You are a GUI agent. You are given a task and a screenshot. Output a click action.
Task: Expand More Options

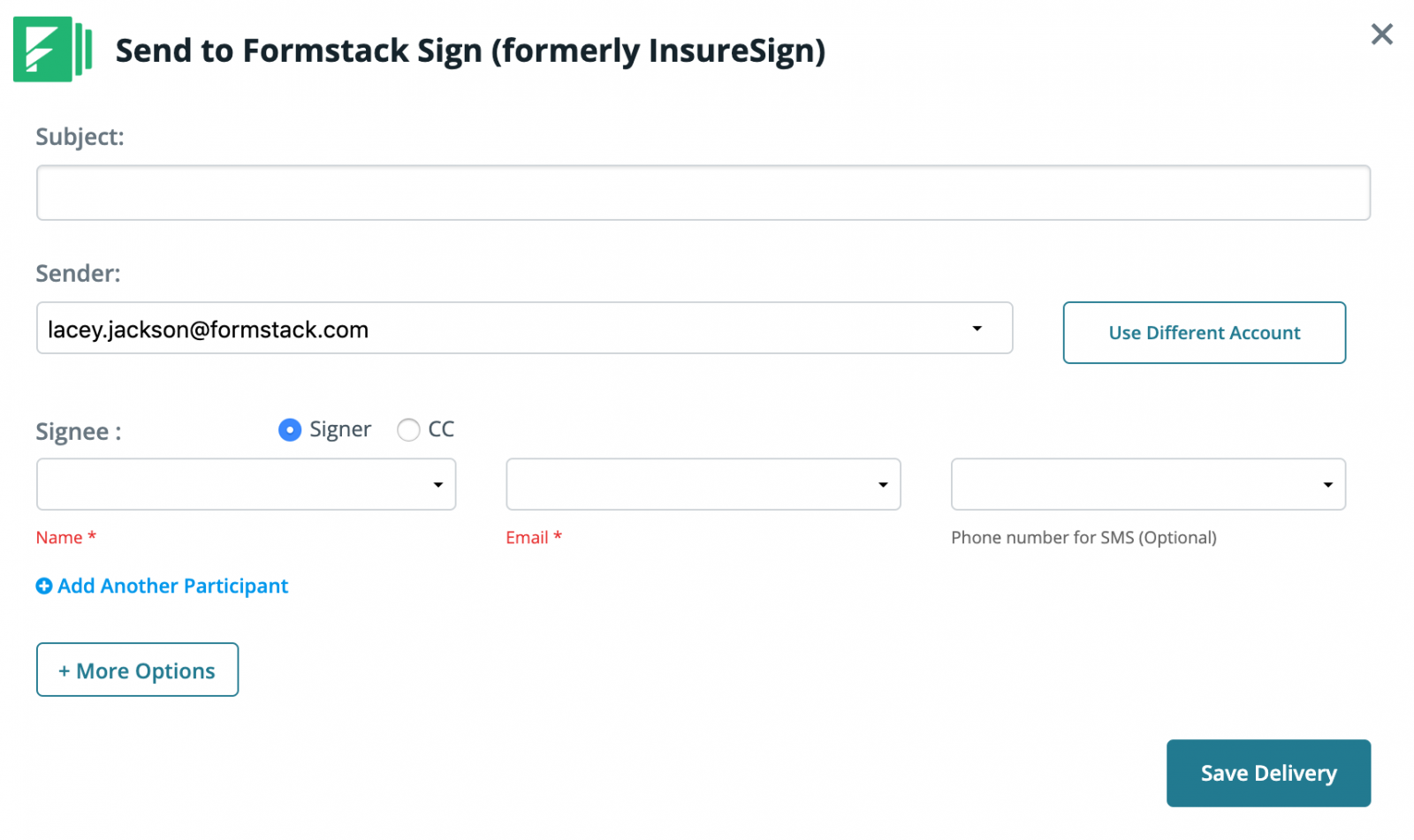click(x=137, y=670)
